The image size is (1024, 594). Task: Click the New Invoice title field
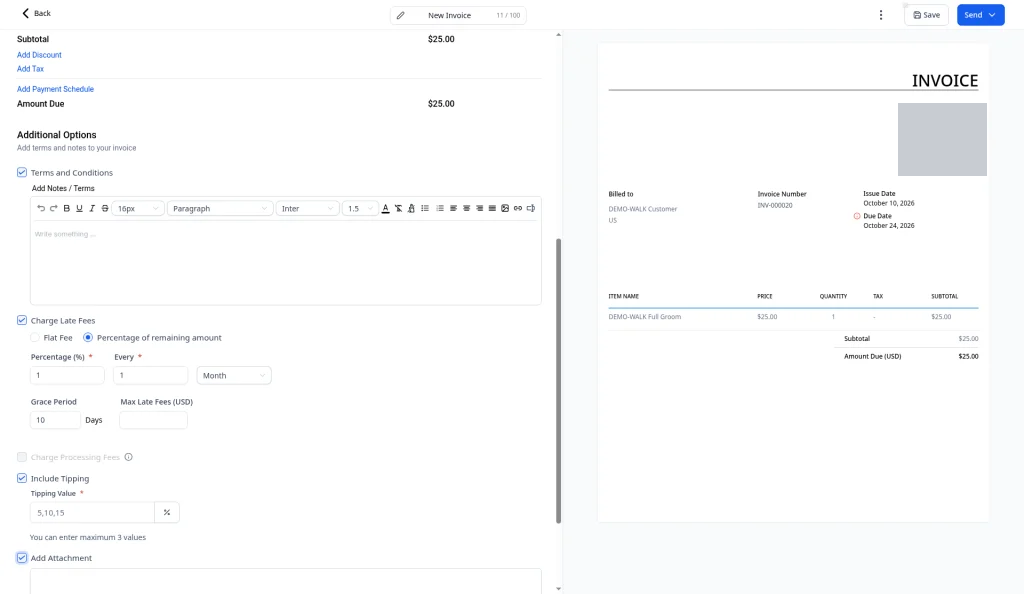458,15
